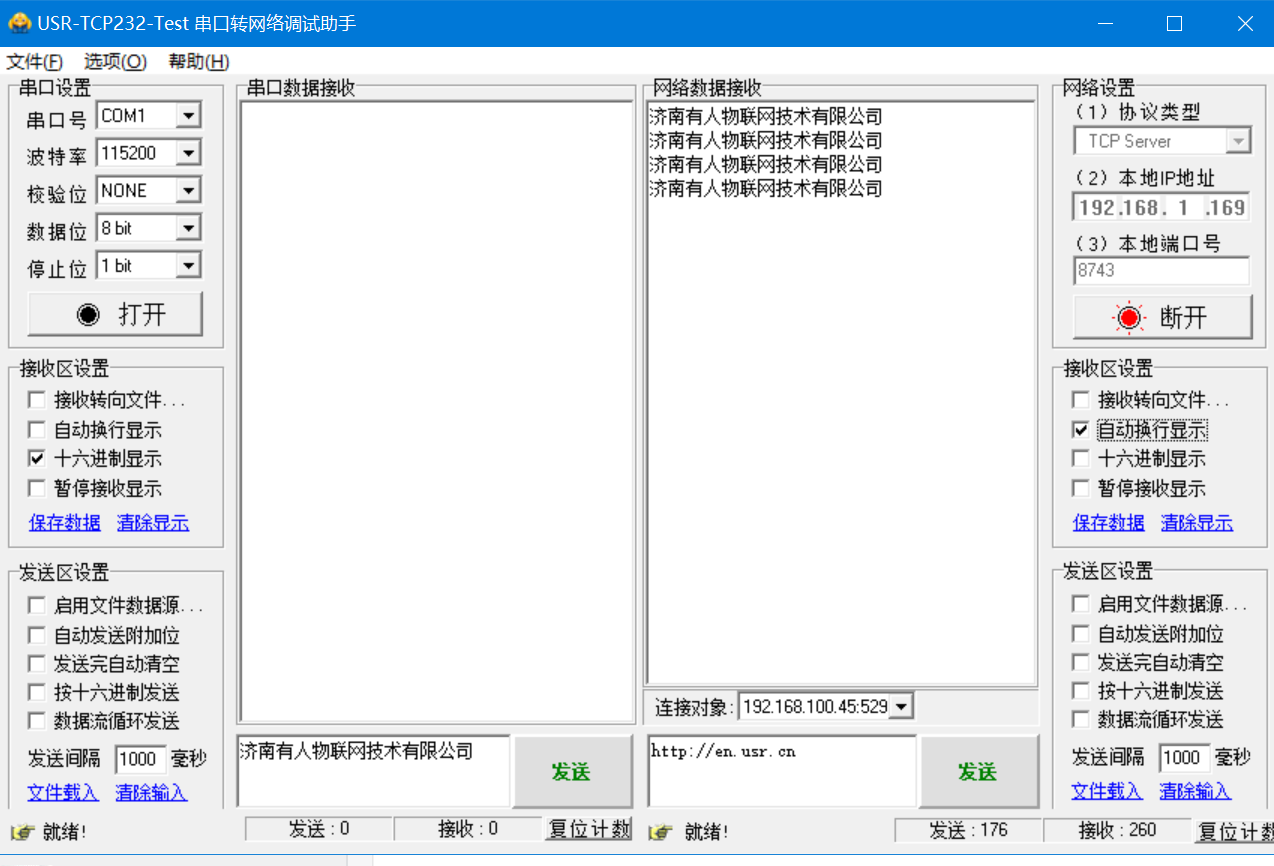Viewport: 1274px width, 866px height.
Task: Click the serial 发送 button
Action: tap(572, 772)
